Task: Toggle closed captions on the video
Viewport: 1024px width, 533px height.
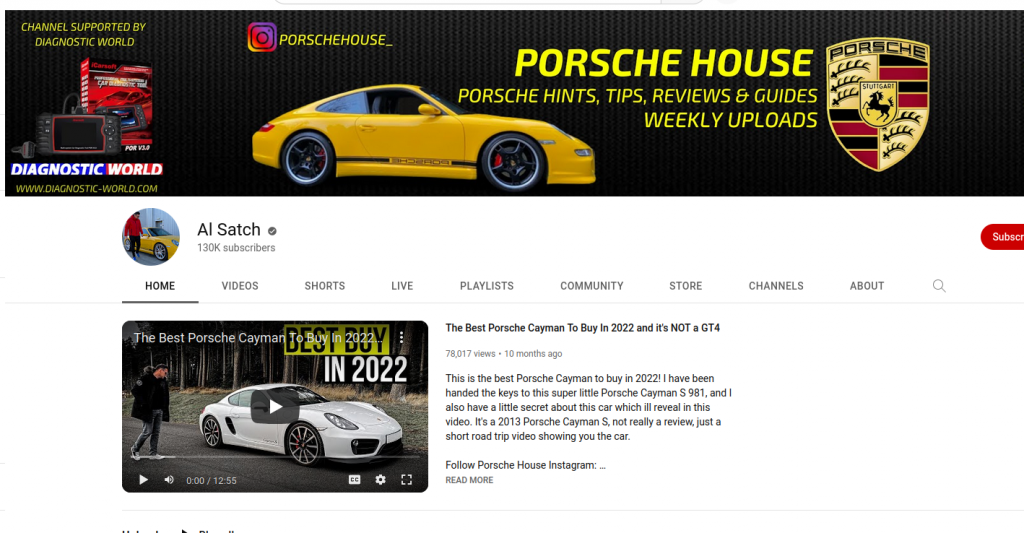Action: click(x=355, y=480)
